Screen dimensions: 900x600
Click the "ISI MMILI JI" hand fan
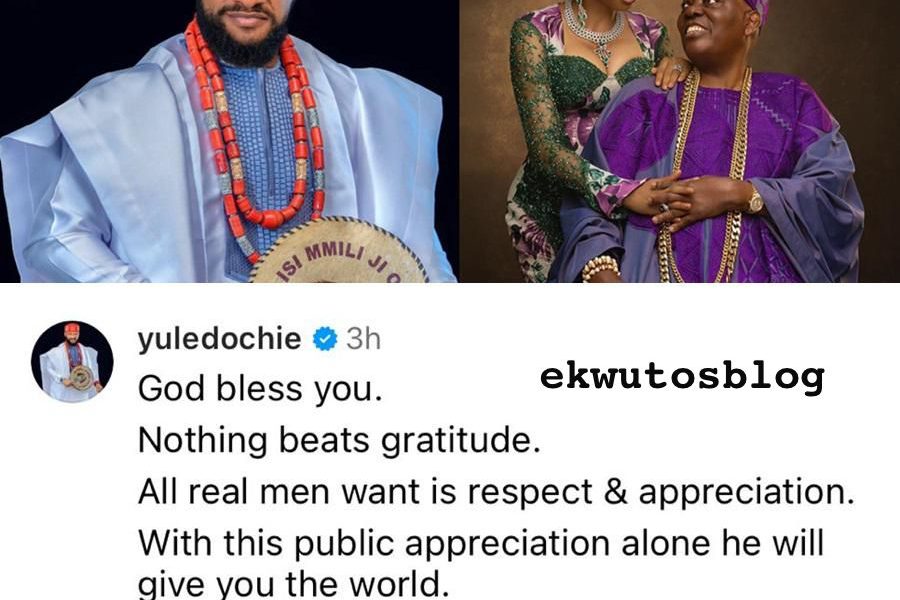340,251
